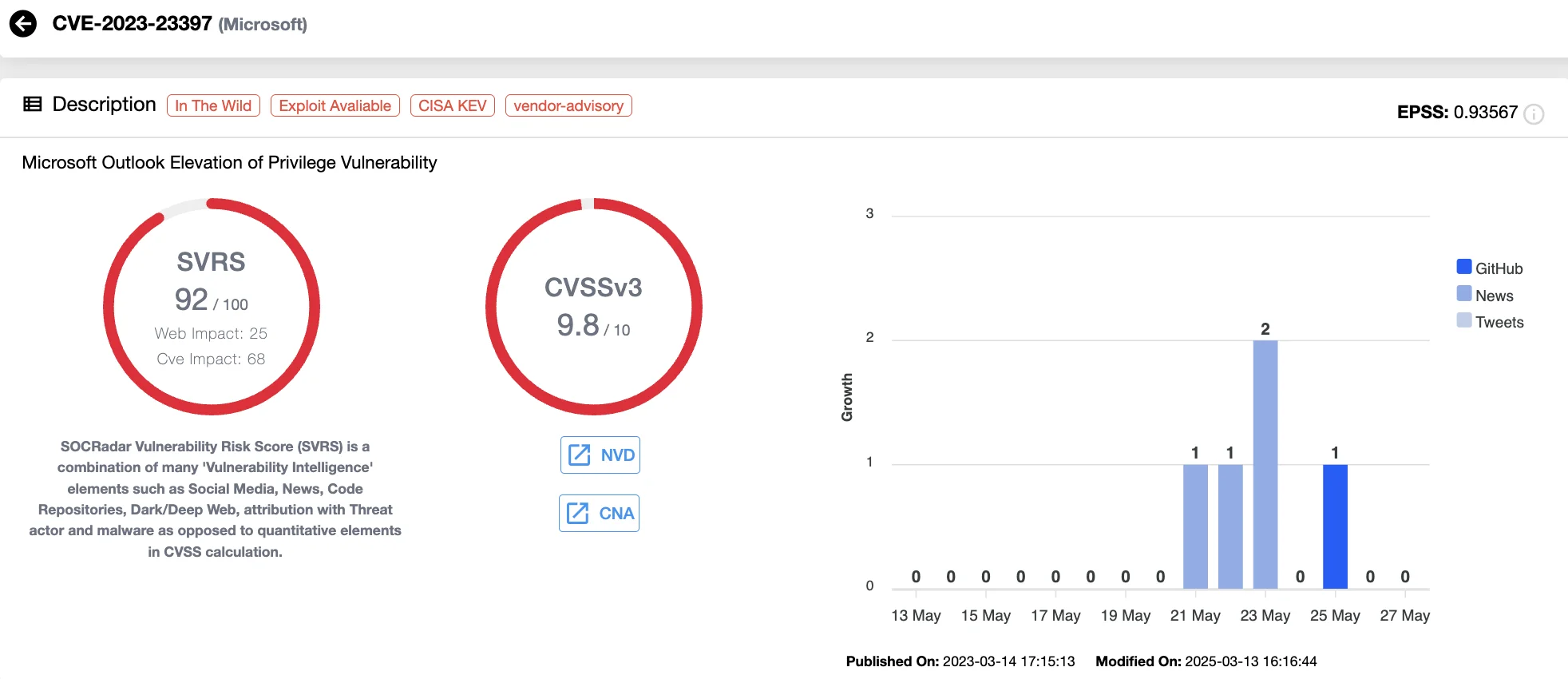The image size is (1568, 679).
Task: Click the GitHub legend color swatch
Action: click(1464, 267)
